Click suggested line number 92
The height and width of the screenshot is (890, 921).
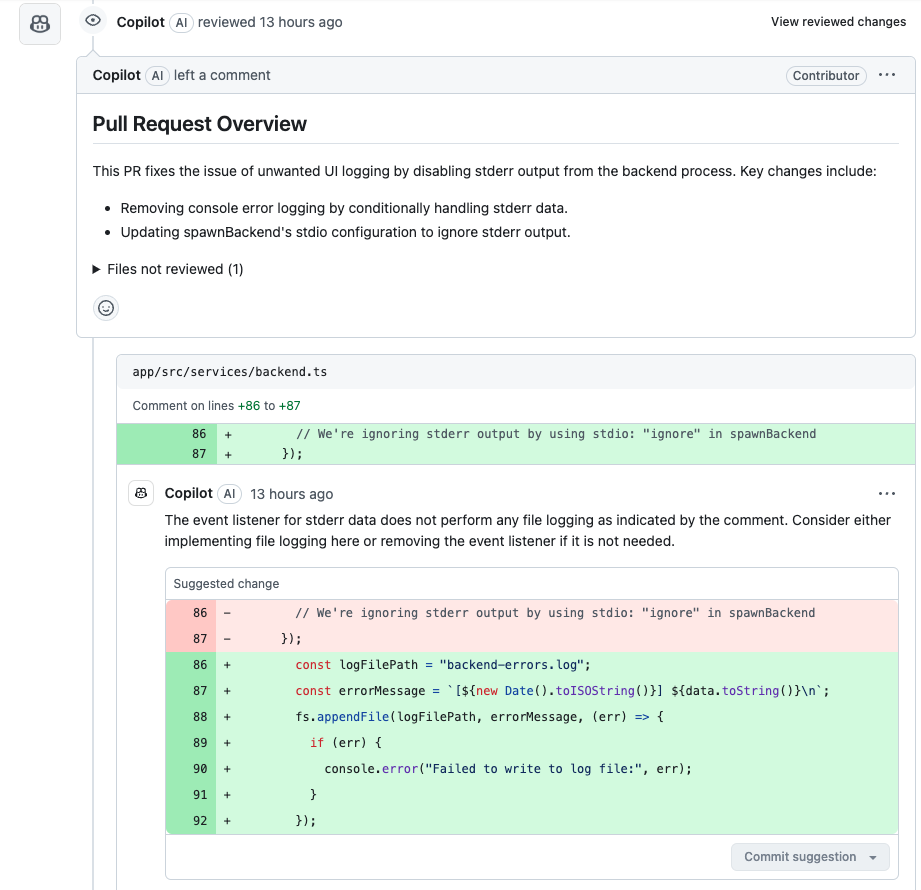[x=200, y=821]
